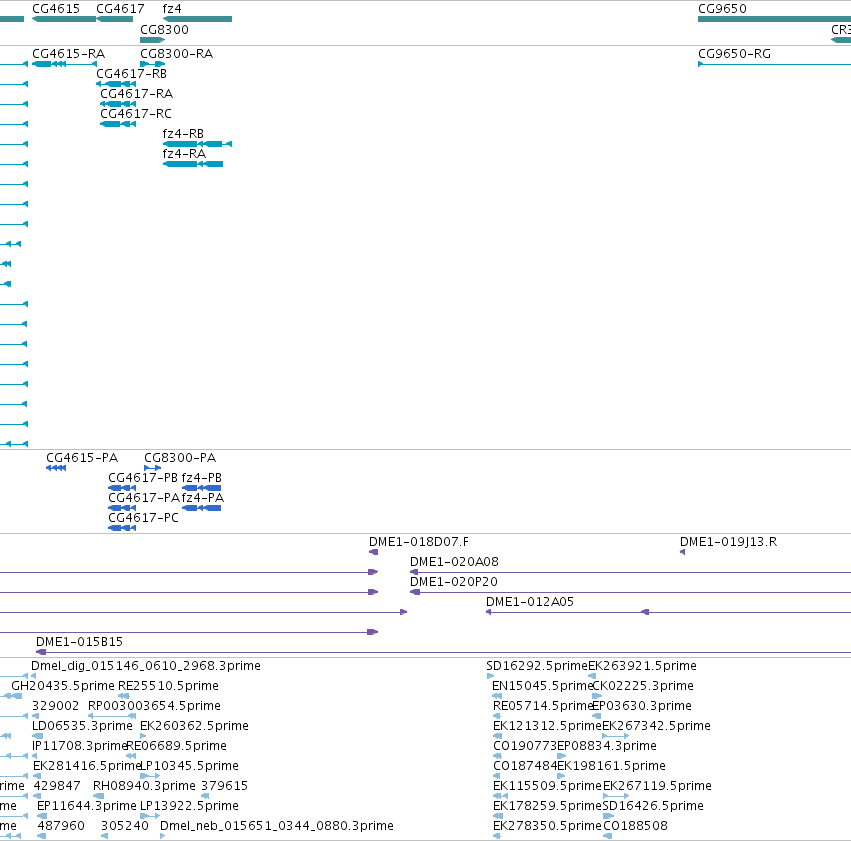Click the EK267342.5prime EST label
Viewport: 851px width, 841px height.
pyautogui.click(x=657, y=726)
